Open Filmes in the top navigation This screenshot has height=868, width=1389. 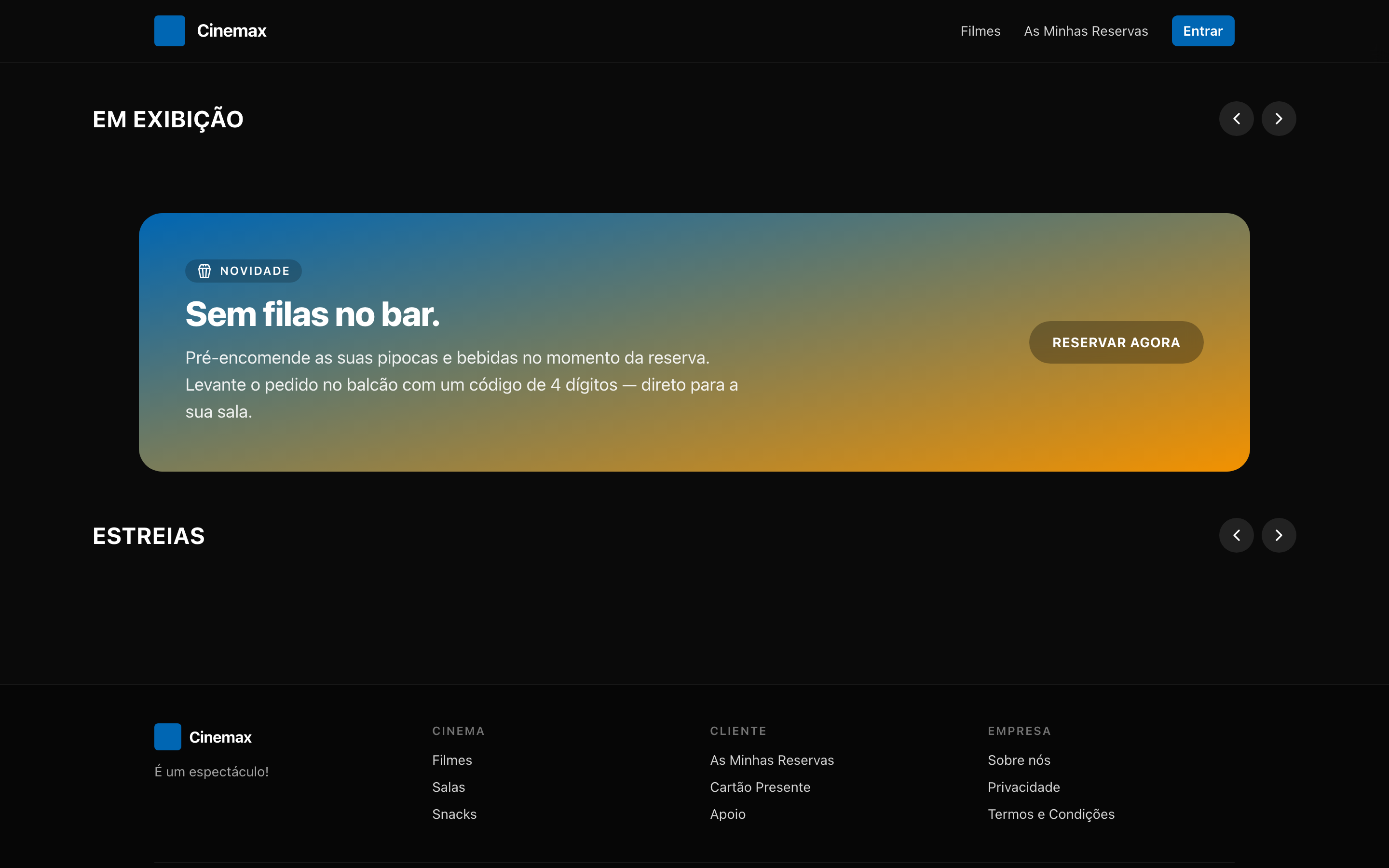980,31
